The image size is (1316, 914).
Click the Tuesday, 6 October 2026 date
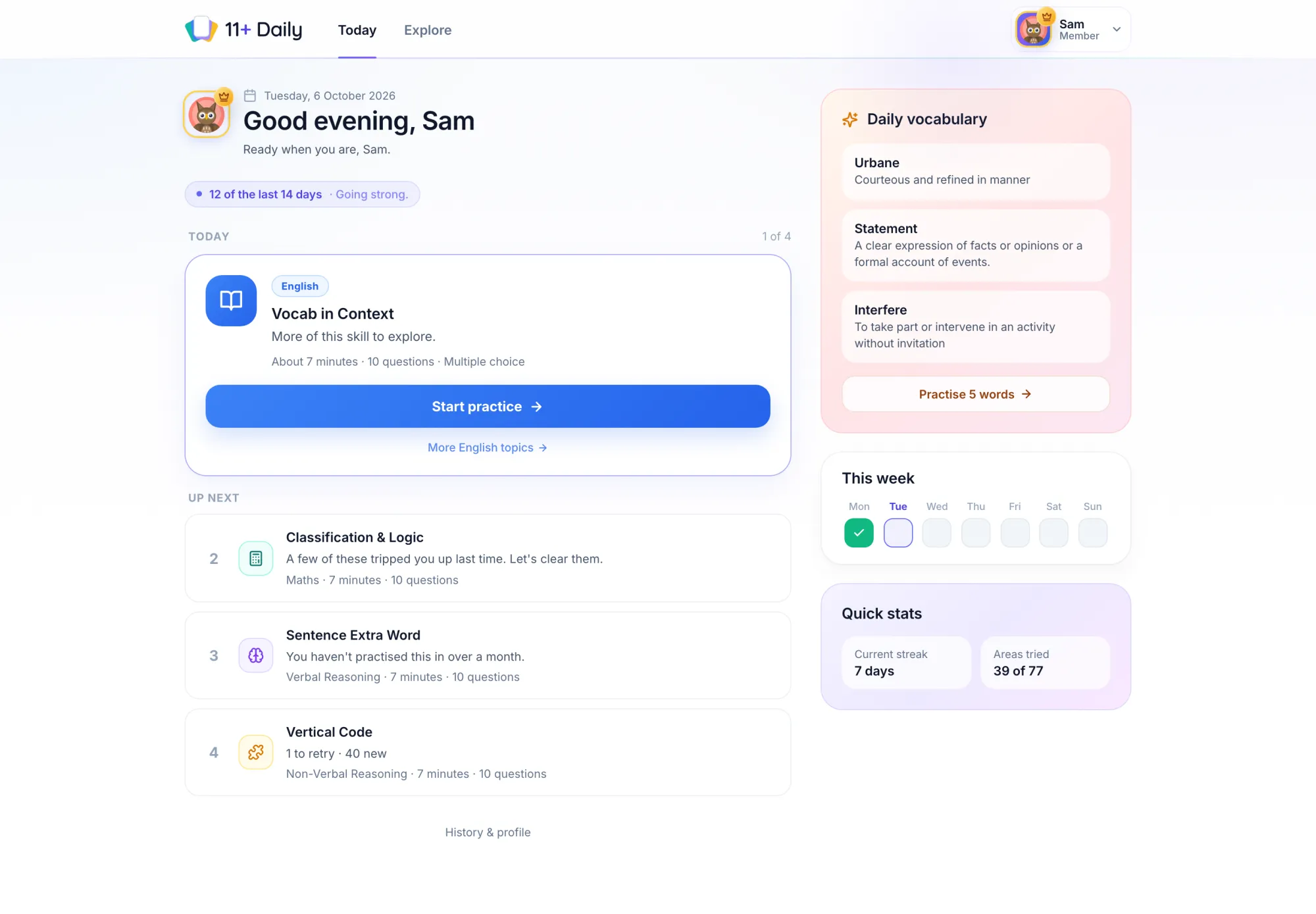point(330,96)
